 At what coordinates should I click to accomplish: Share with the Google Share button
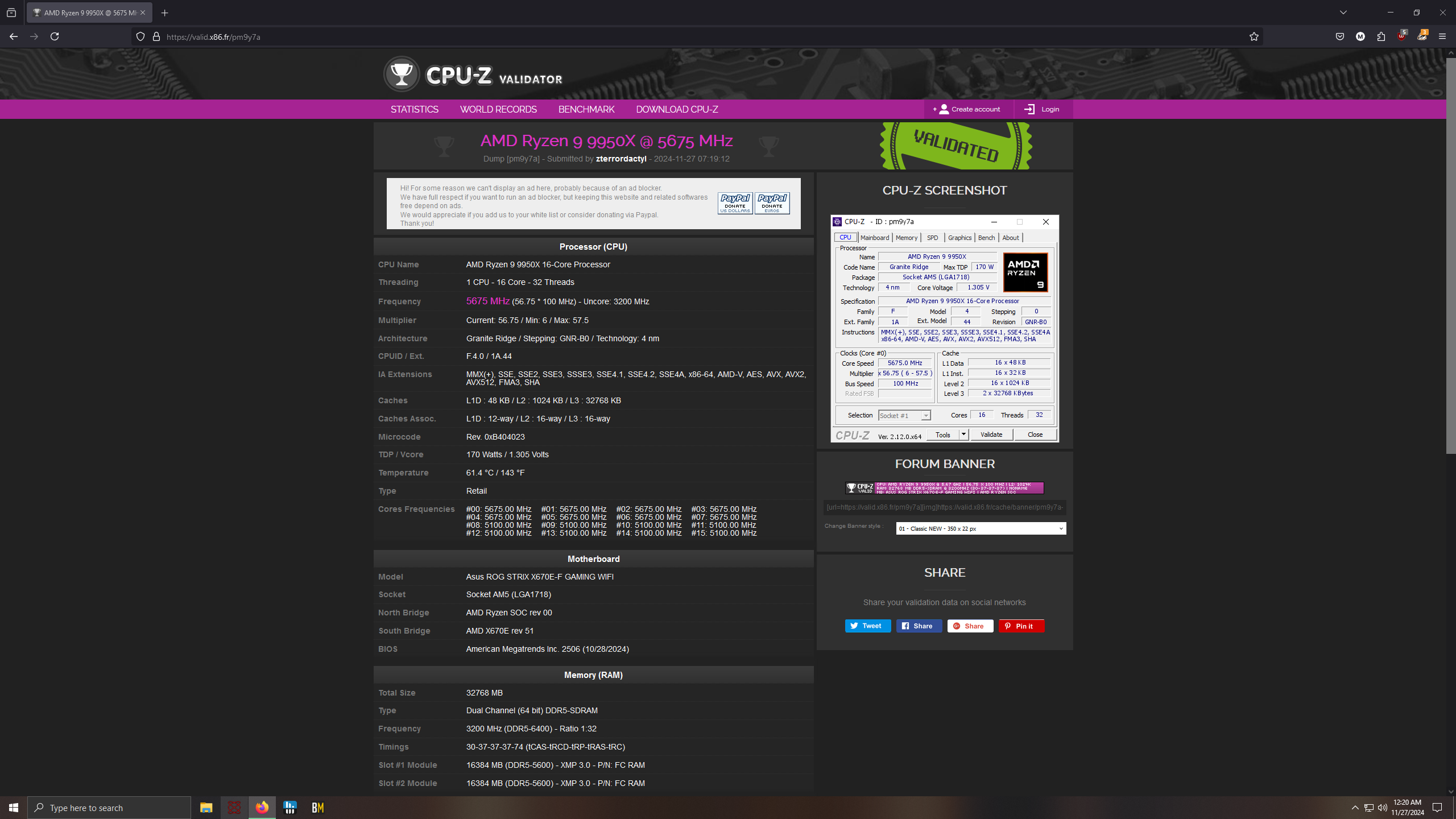(970, 626)
